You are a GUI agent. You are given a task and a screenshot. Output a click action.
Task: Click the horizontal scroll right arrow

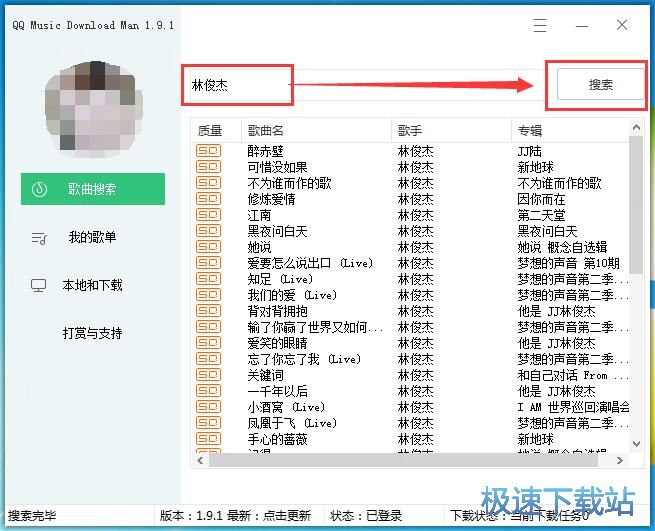click(619, 460)
